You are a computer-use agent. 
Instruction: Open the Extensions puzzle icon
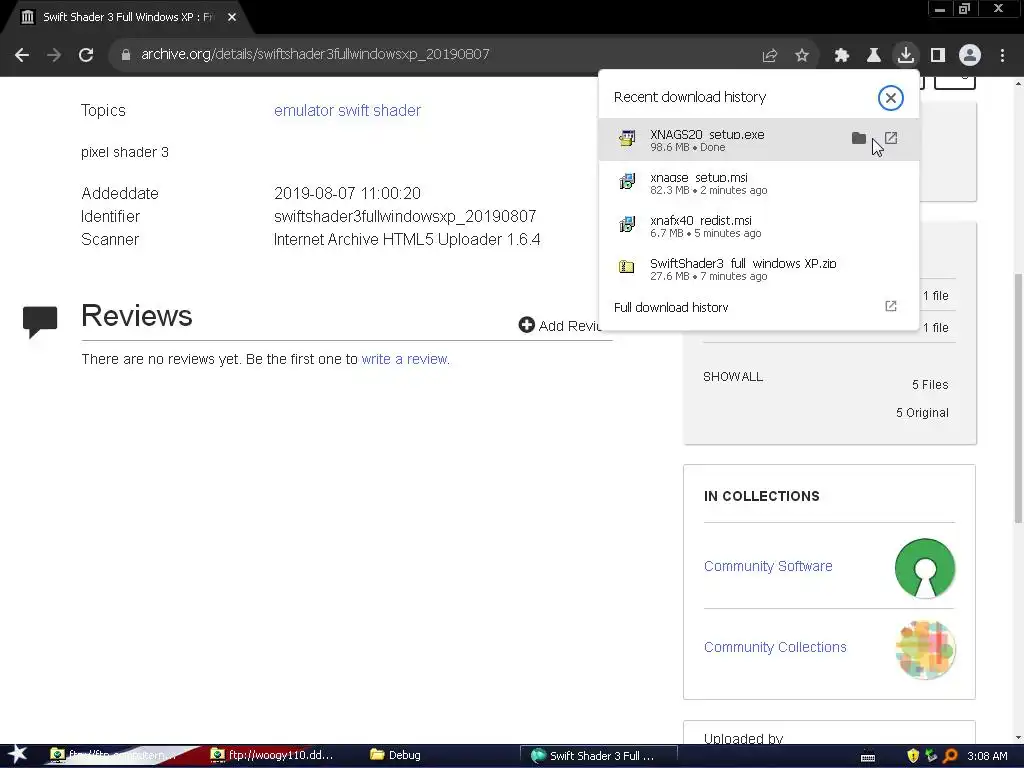[x=842, y=56]
